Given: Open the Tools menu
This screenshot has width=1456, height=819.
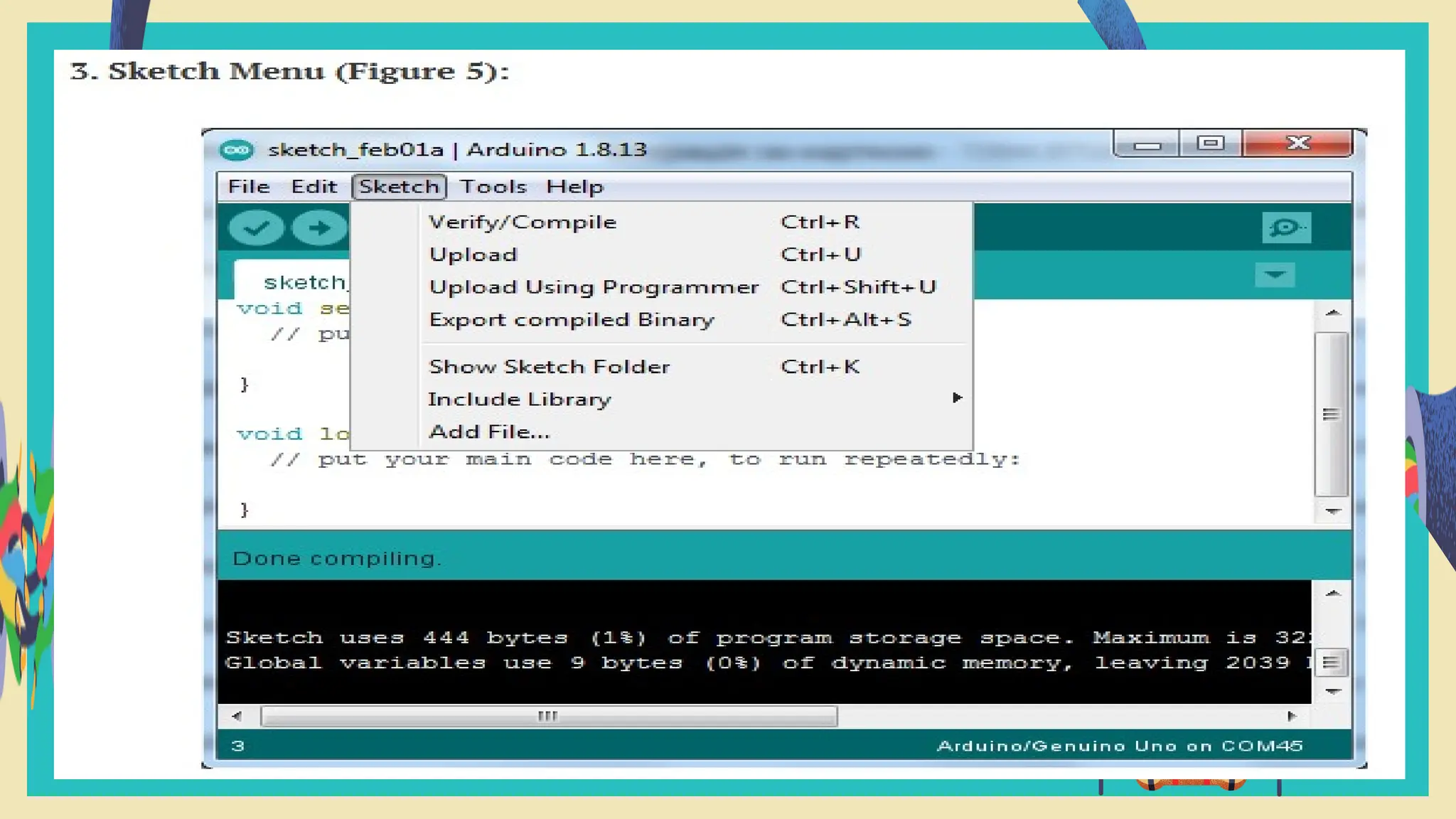Looking at the screenshot, I should click(x=493, y=187).
